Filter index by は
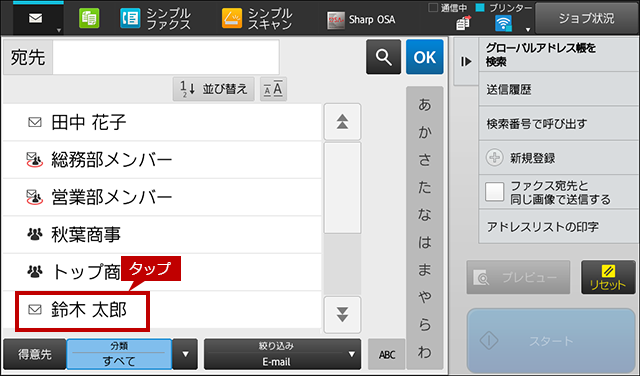The width and height of the screenshot is (640, 376). [424, 242]
